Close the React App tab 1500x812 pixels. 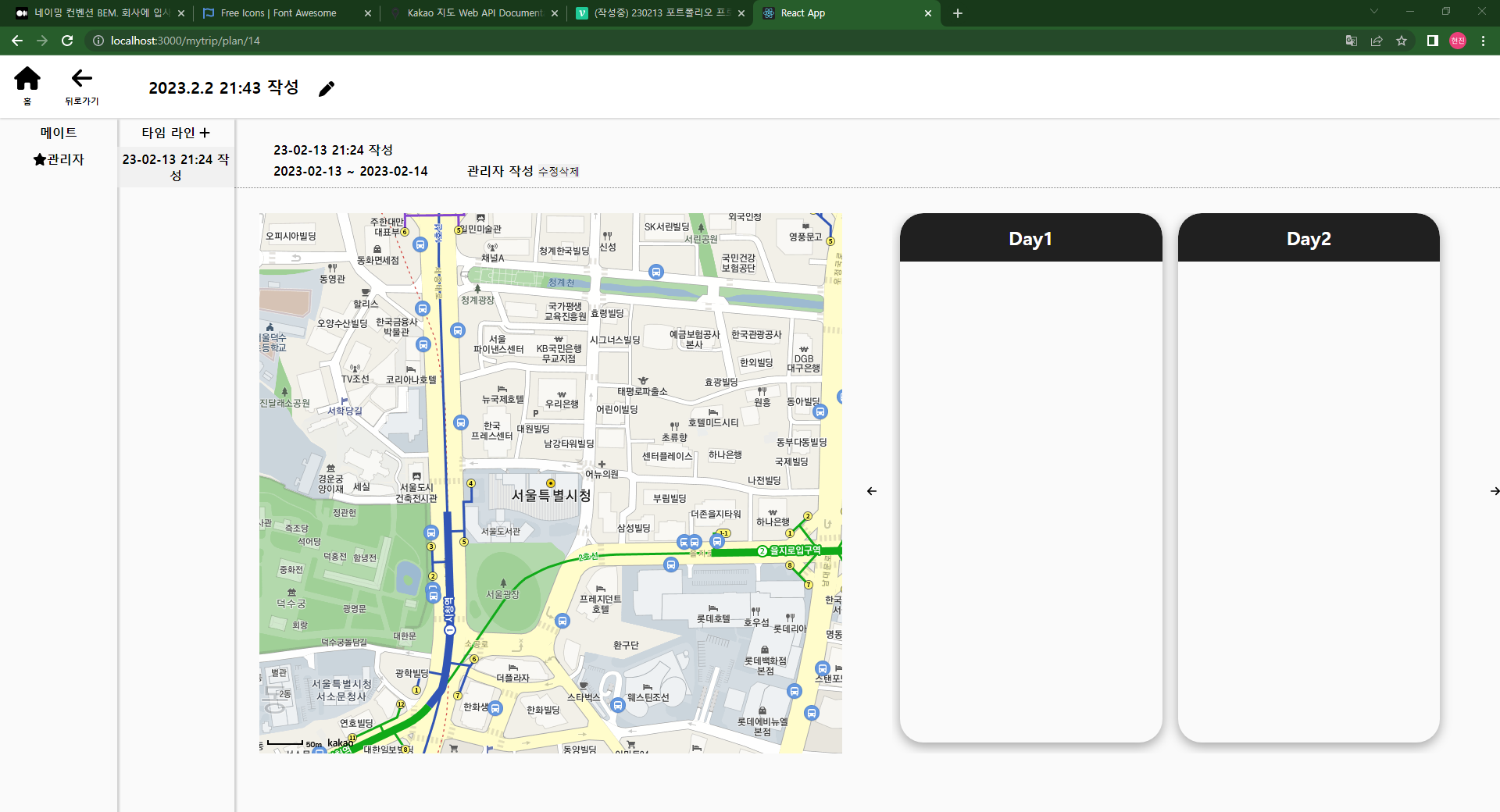pyautogui.click(x=928, y=13)
